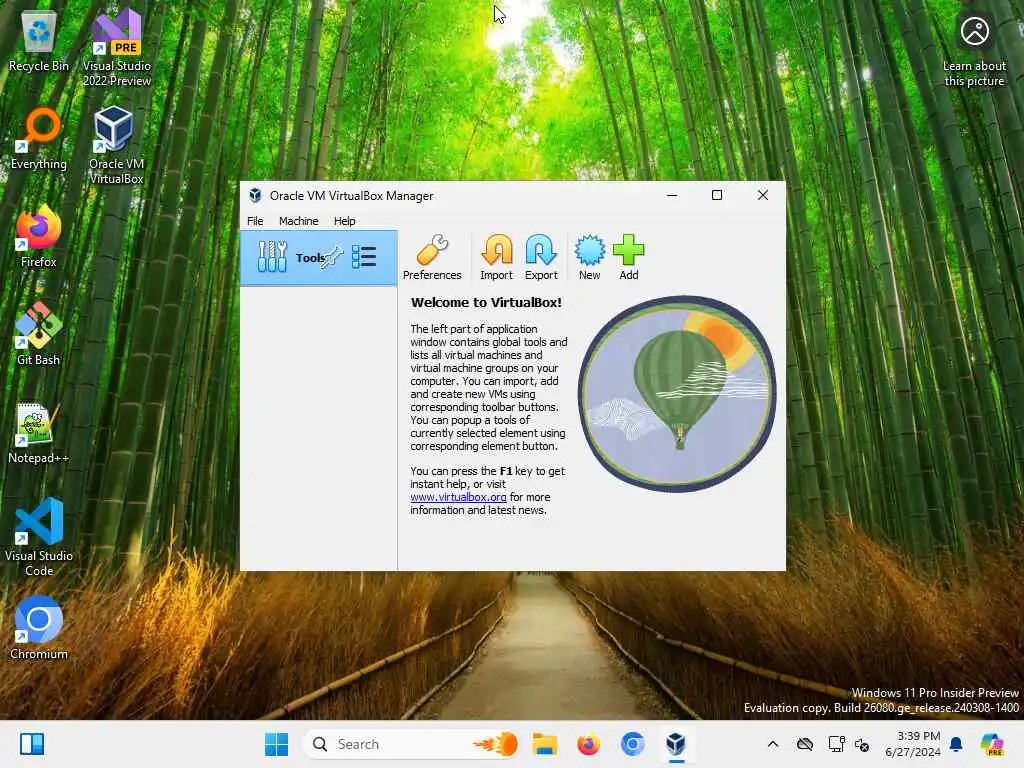
Task: Create a New virtual machine
Action: [x=589, y=258]
